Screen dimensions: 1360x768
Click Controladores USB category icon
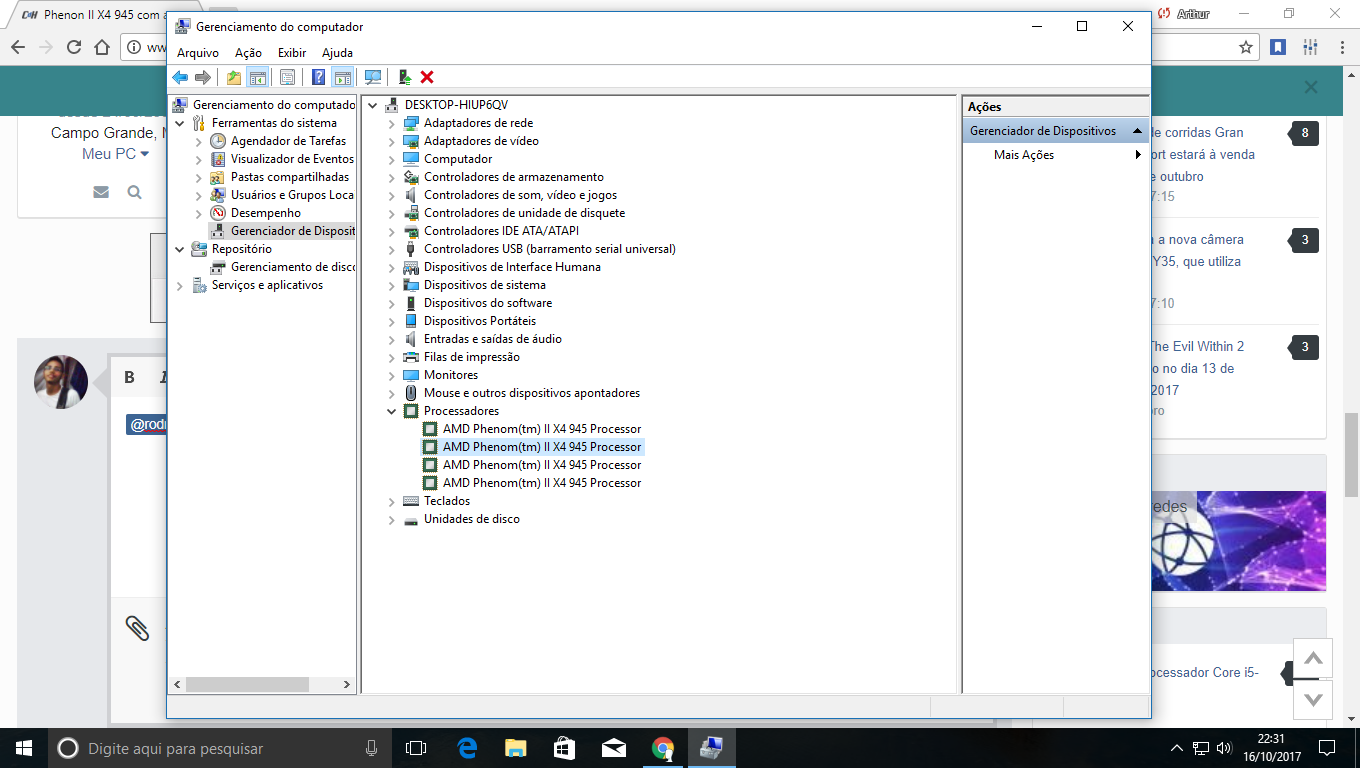tap(411, 249)
